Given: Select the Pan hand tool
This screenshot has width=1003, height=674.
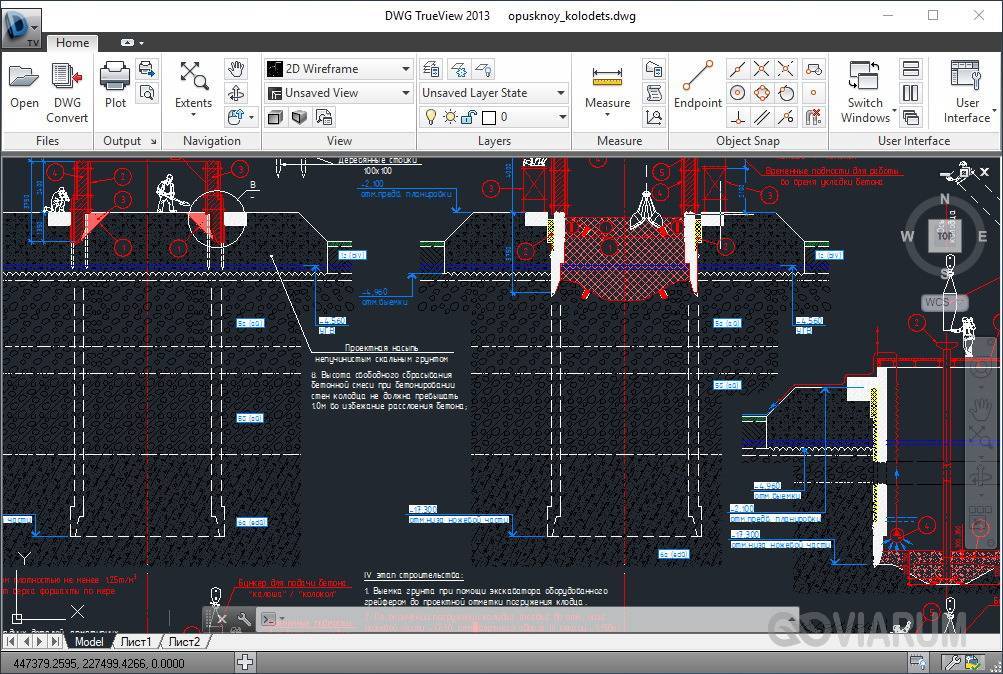Looking at the screenshot, I should tap(236, 68).
